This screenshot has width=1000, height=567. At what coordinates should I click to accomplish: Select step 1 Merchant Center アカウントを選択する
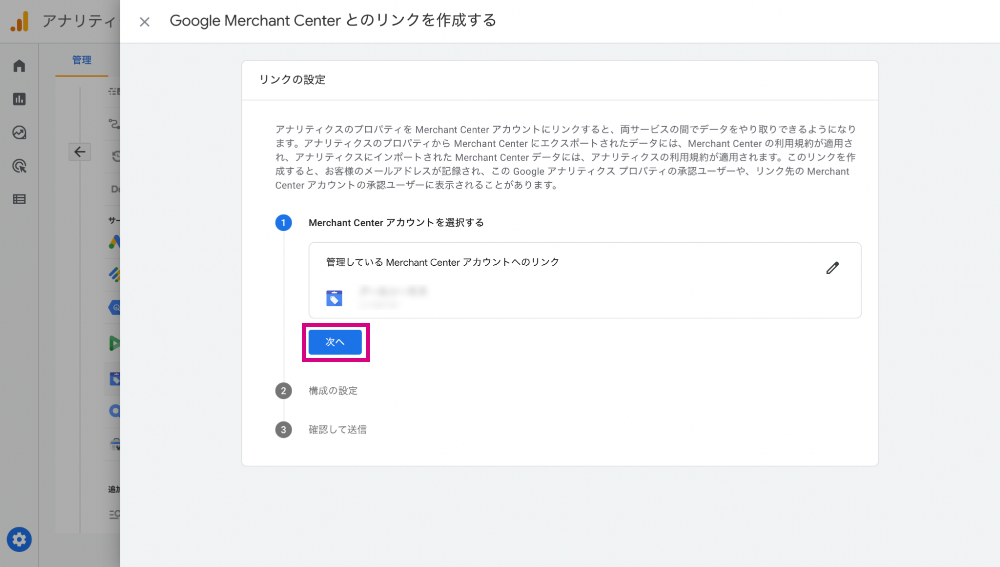[x=396, y=223]
